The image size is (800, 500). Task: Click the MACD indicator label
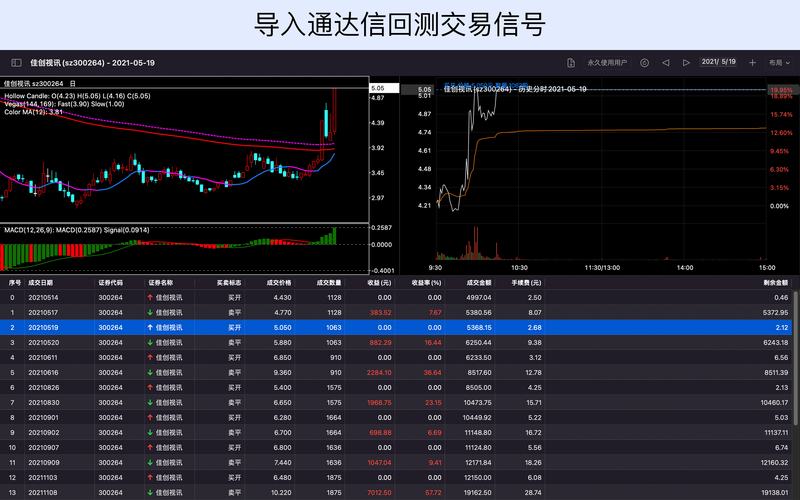pos(75,230)
